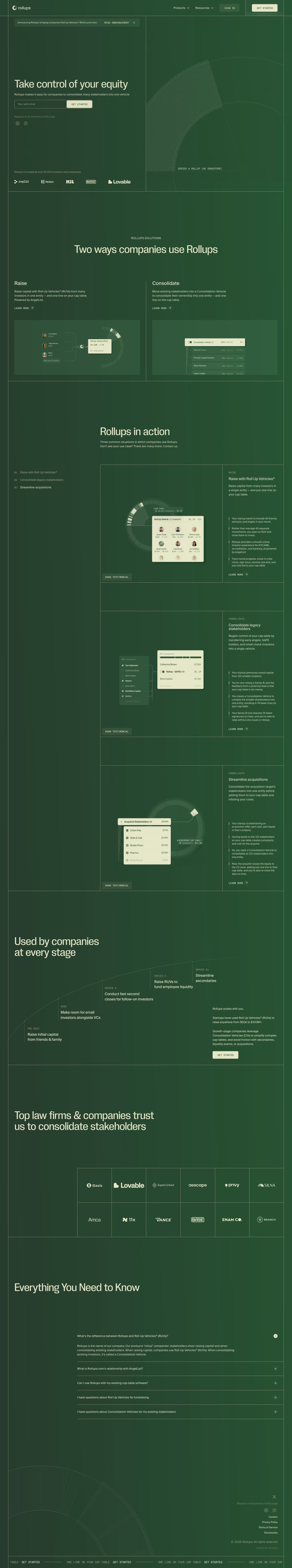This screenshot has width=292, height=1568.
Task: Open the X (Twitter) icon in footer
Action: (274, 1497)
